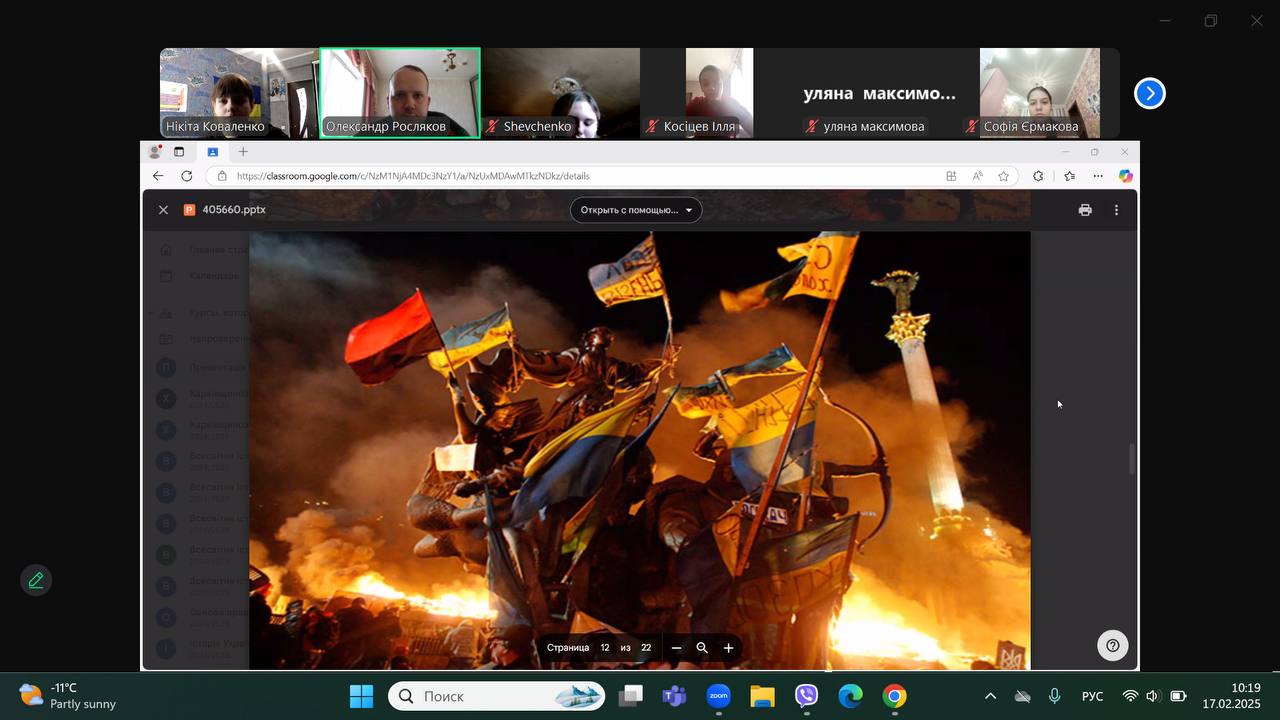Select уляна максимова participant tile
The width and height of the screenshot is (1280, 720).
tap(880, 93)
